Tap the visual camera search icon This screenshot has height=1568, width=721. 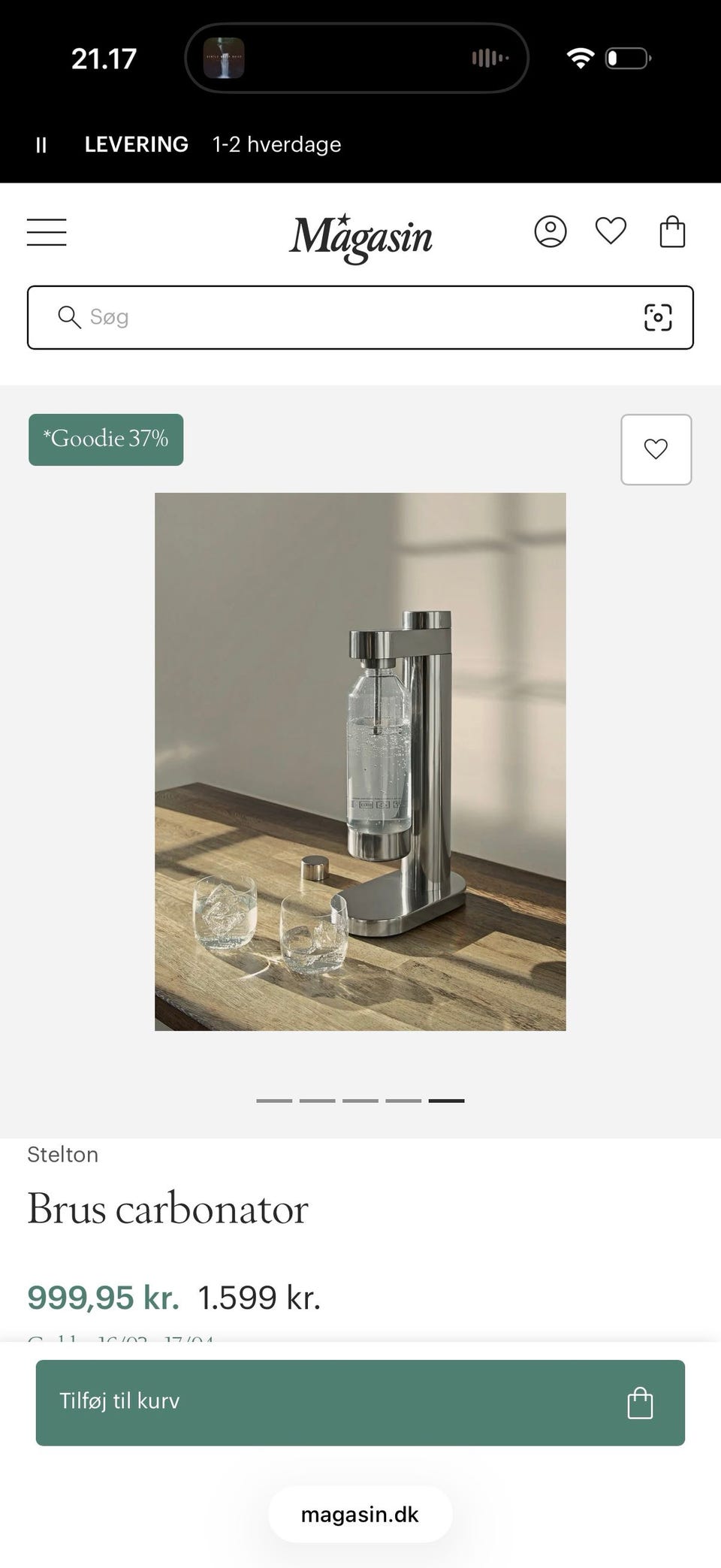(658, 317)
